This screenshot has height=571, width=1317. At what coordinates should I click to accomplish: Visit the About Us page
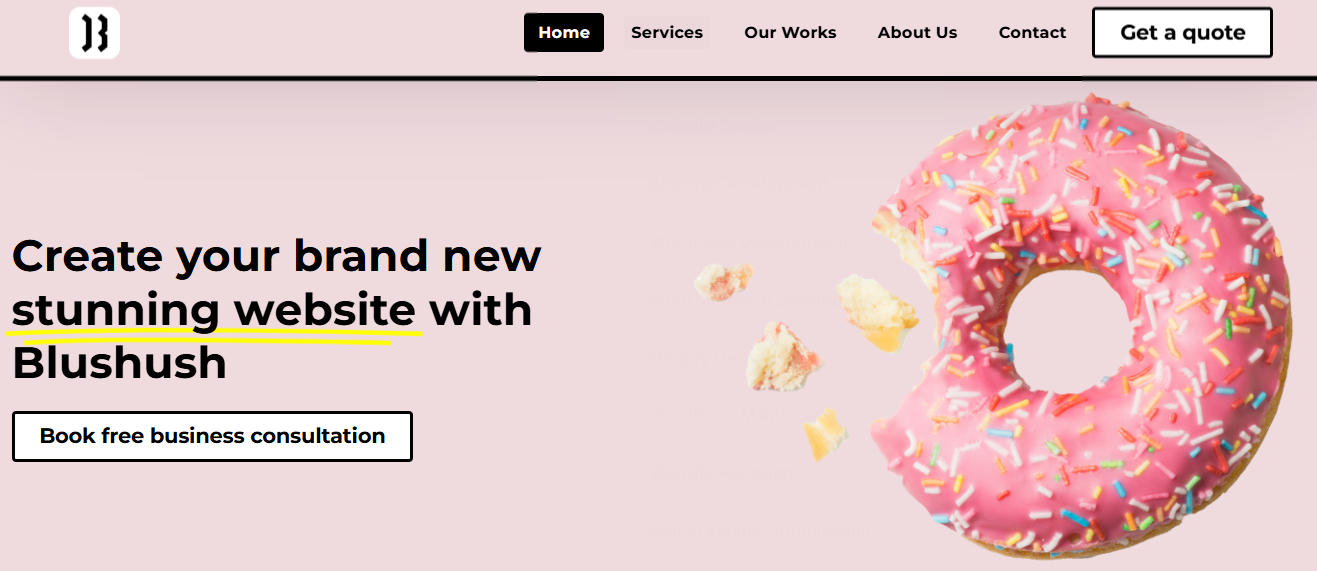917,33
